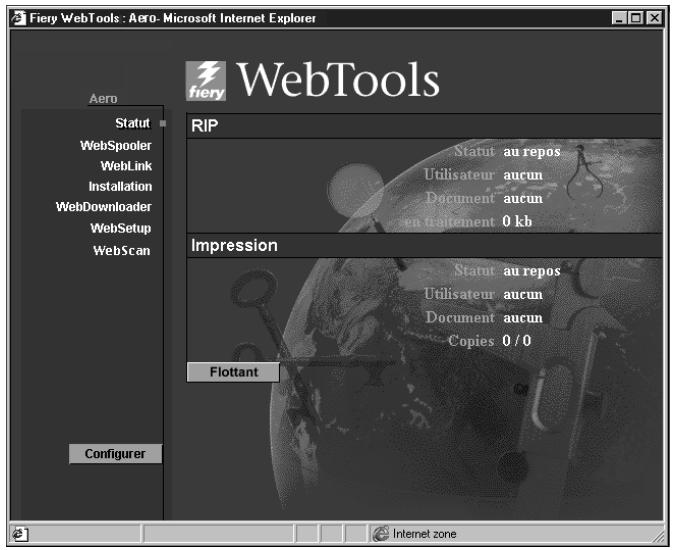Screen dimensions: 673x550
Task: Click the Internet zone status text
Action: [424, 534]
